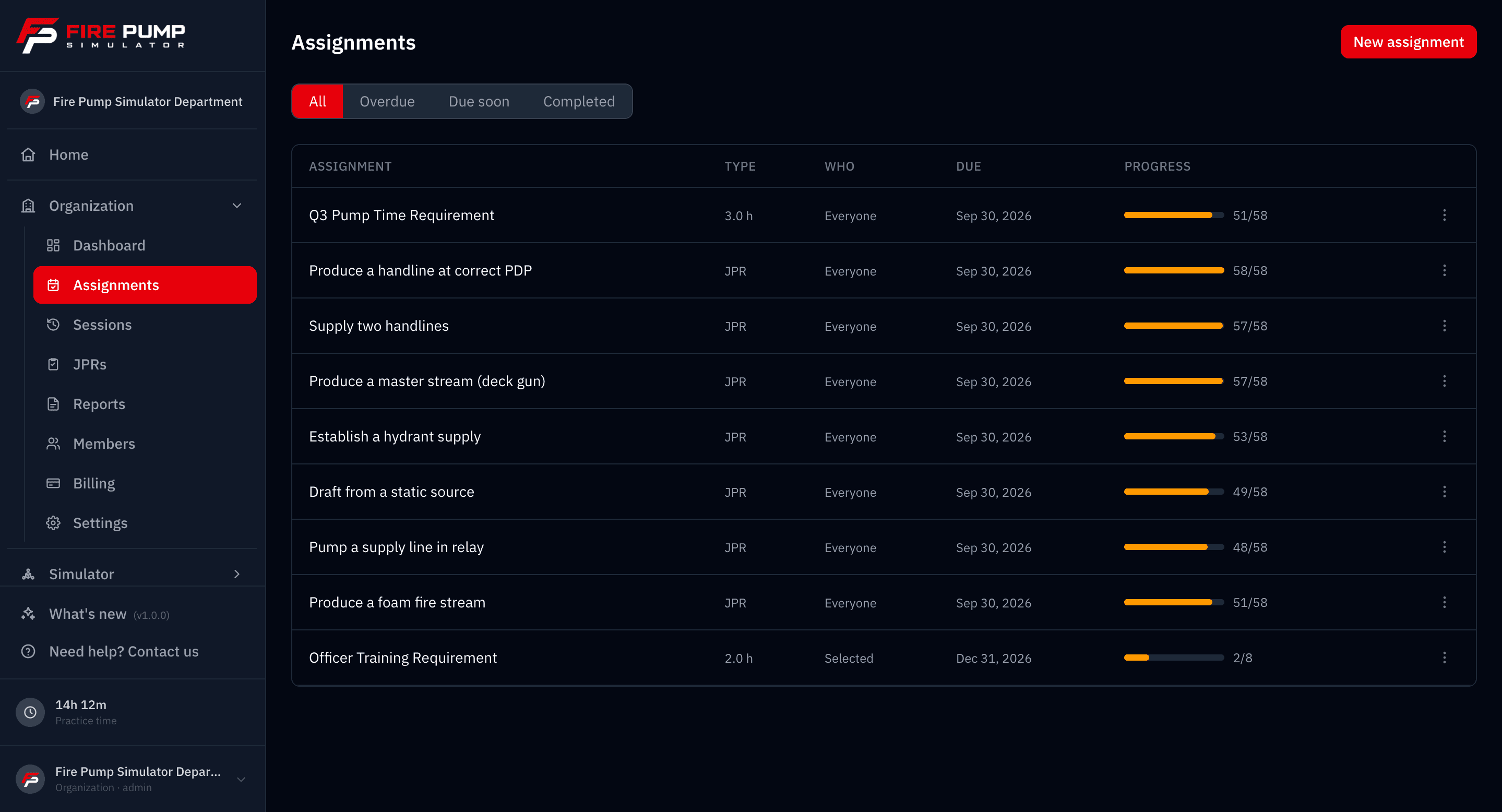Click the New assignment button
This screenshot has width=1502, height=812.
(x=1408, y=42)
